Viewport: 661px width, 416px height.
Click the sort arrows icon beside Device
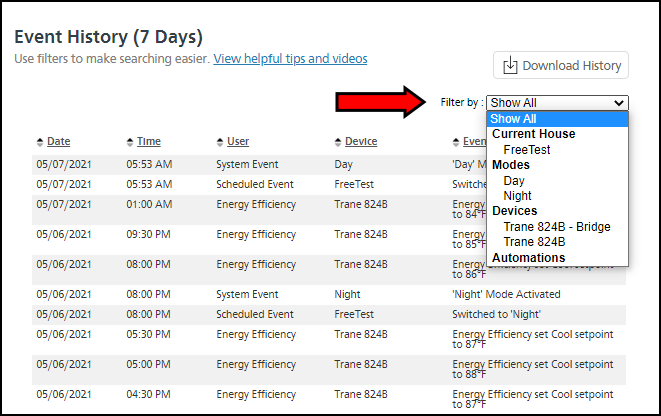[338, 142]
